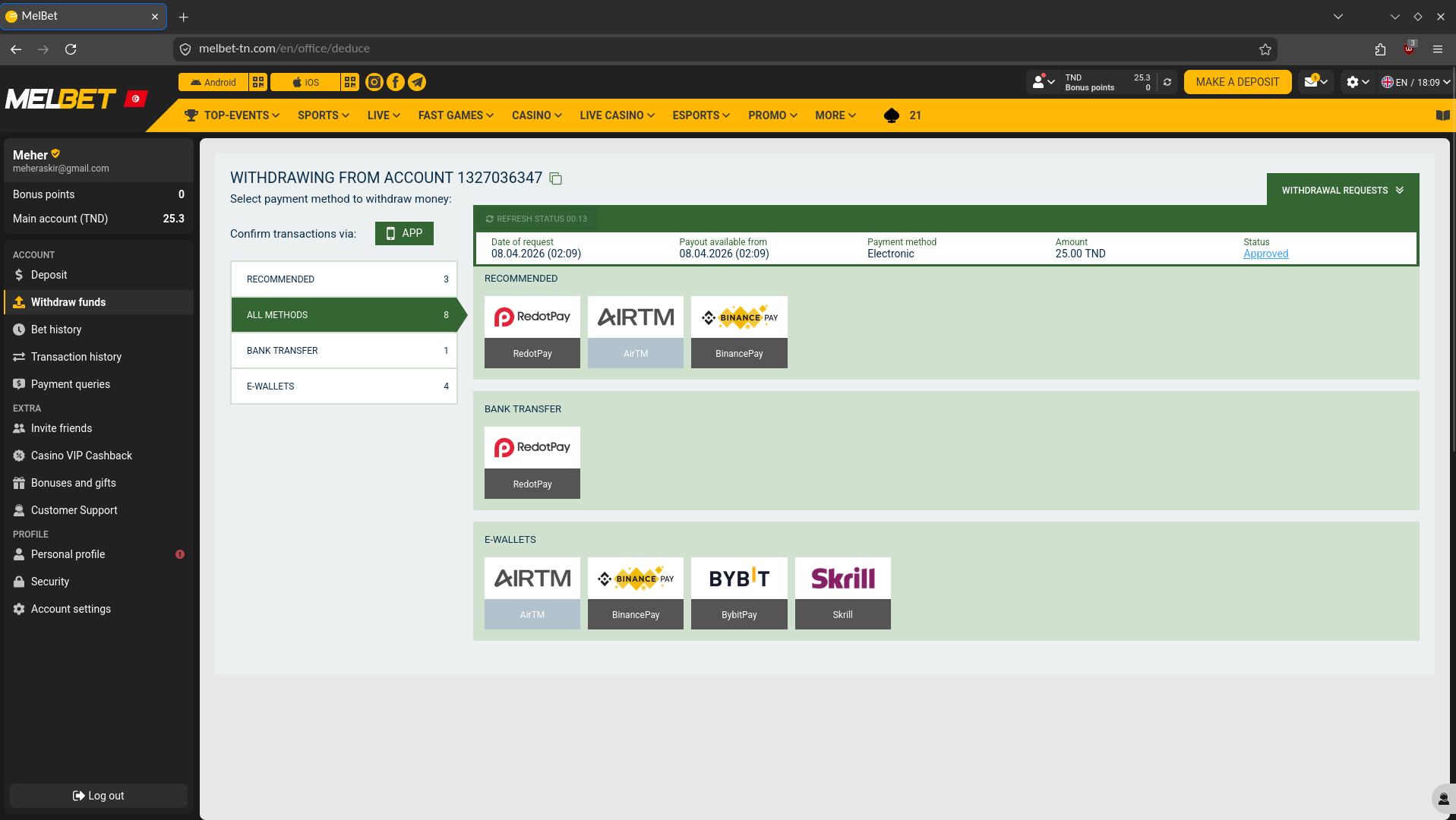Open the iOS QR code icon
This screenshot has width=1456, height=820.
[x=350, y=82]
